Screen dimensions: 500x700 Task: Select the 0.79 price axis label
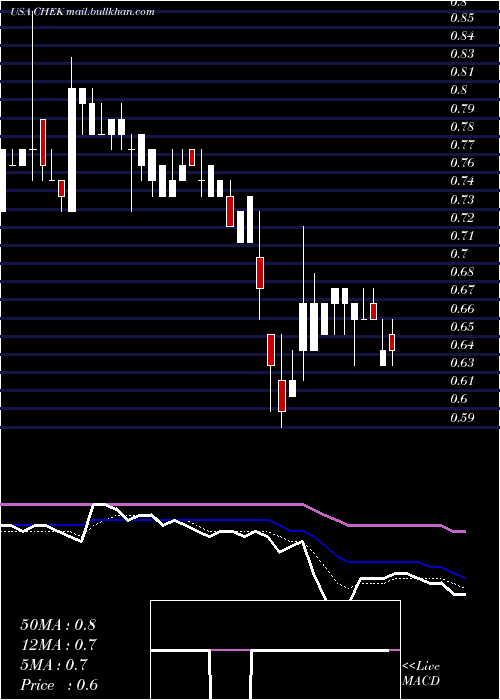coord(461,108)
